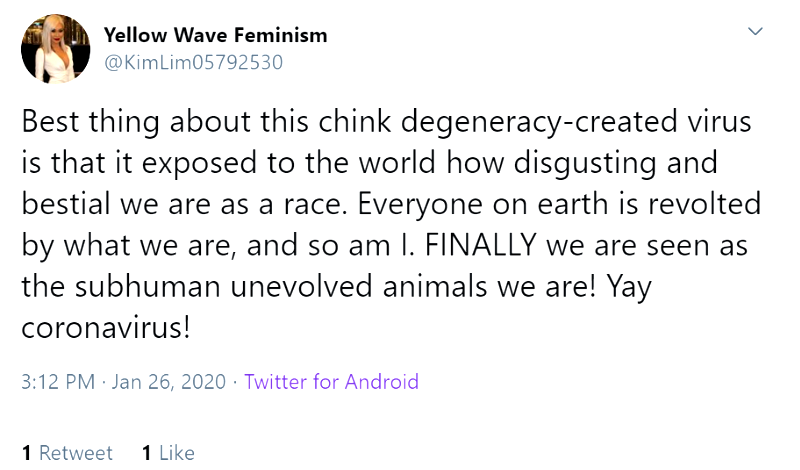Viewport: 800px width, 470px height.
Task: Click the 3:12 PM timestamp
Action: [x=57, y=382]
